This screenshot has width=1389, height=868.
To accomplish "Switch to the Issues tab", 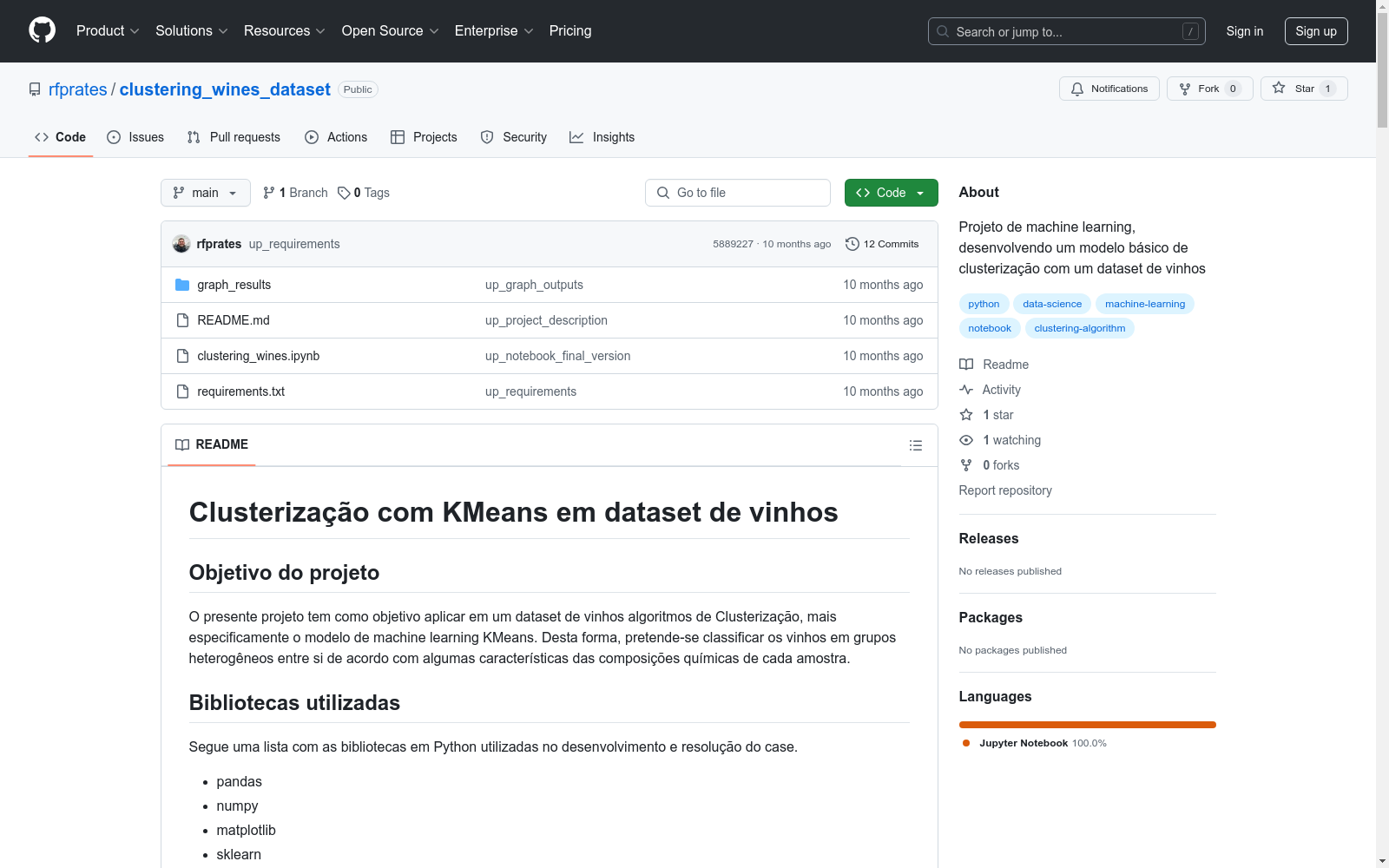I will [135, 137].
